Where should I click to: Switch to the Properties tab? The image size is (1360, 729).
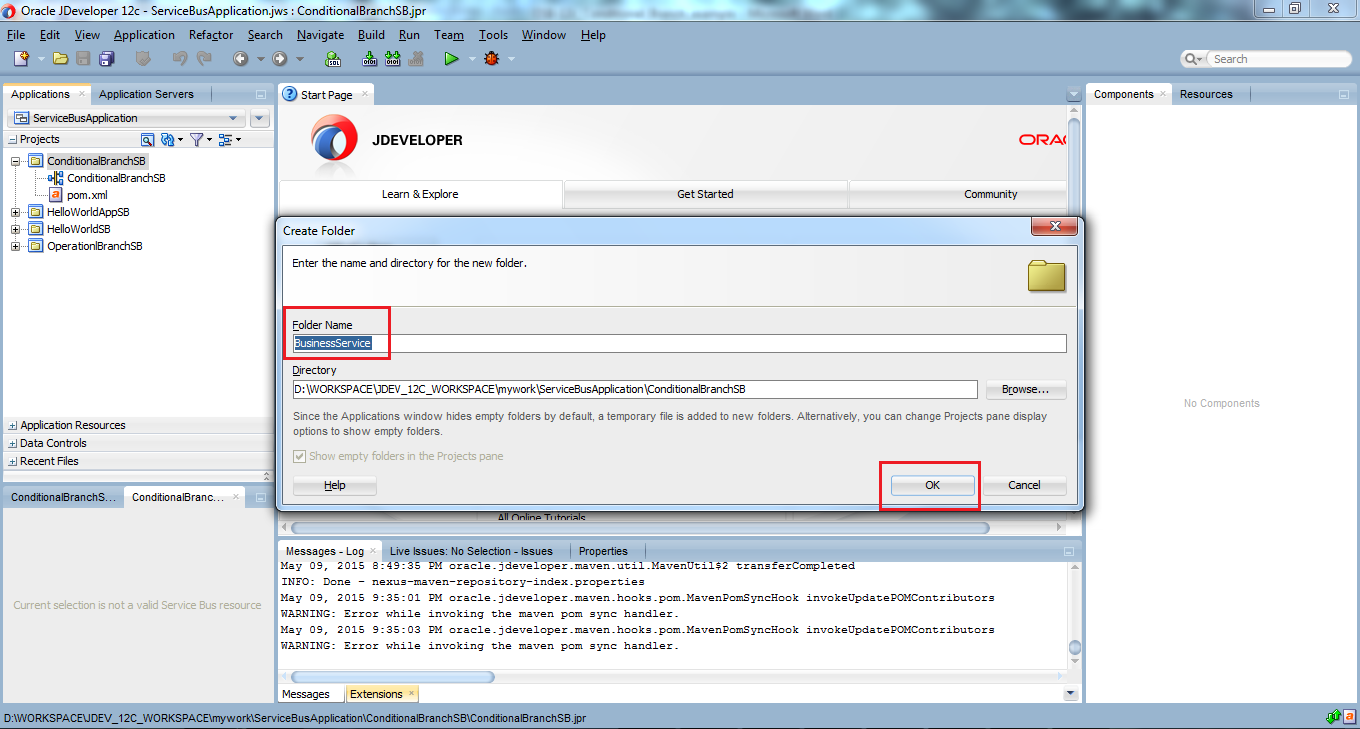pos(603,551)
